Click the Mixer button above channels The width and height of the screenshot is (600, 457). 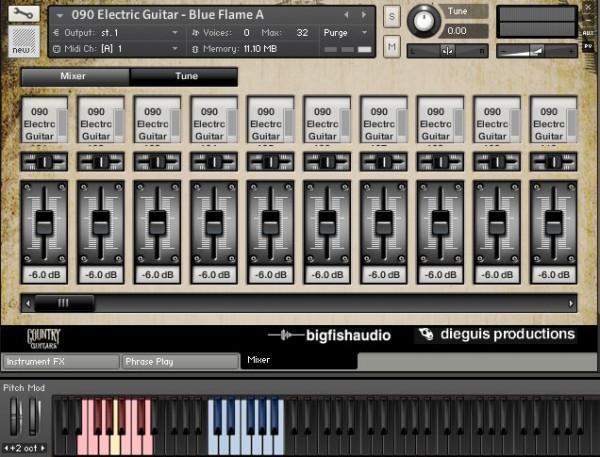click(x=75, y=76)
